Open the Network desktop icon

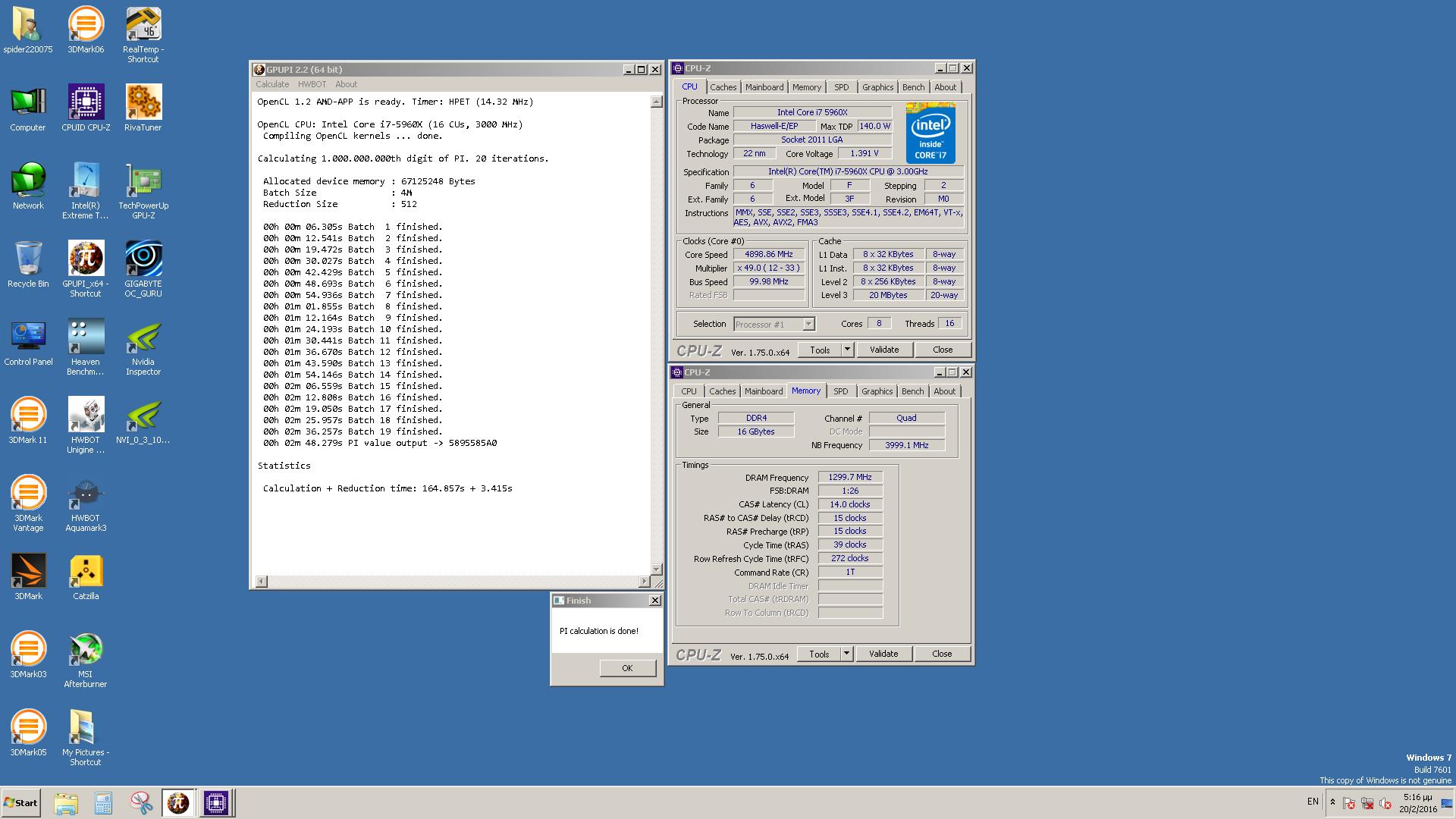28,187
